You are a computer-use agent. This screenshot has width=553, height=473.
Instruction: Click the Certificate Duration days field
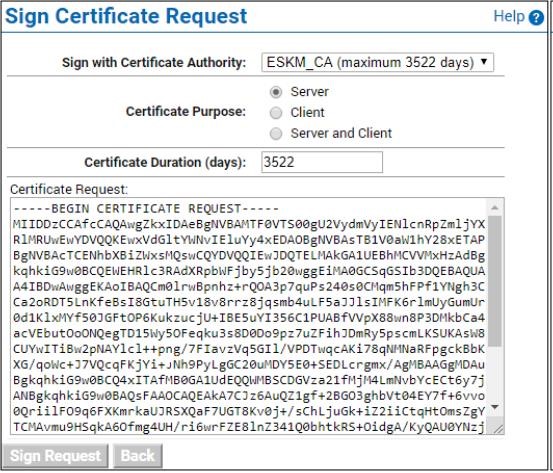pos(322,162)
